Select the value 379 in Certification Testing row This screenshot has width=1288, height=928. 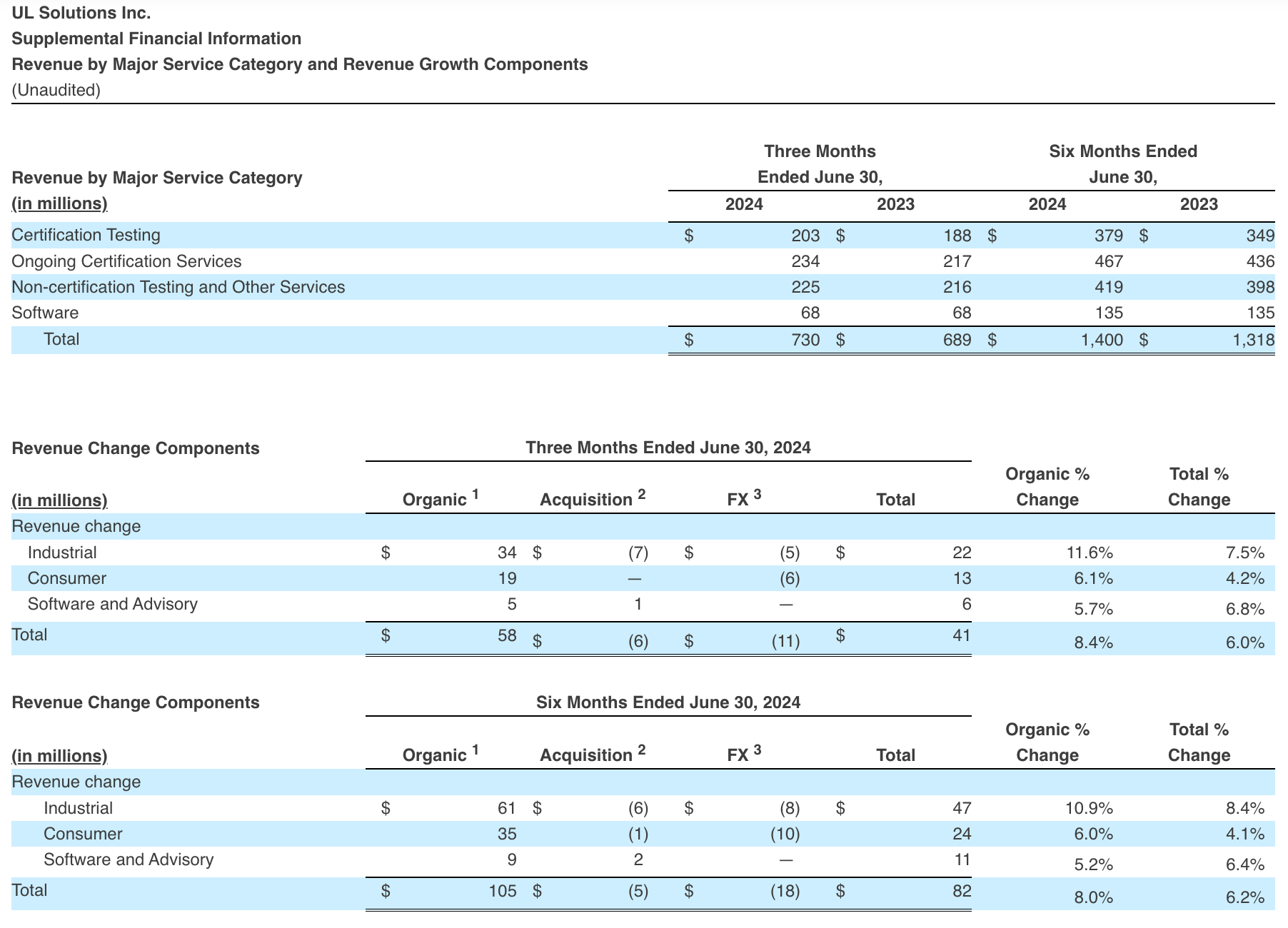click(1109, 236)
